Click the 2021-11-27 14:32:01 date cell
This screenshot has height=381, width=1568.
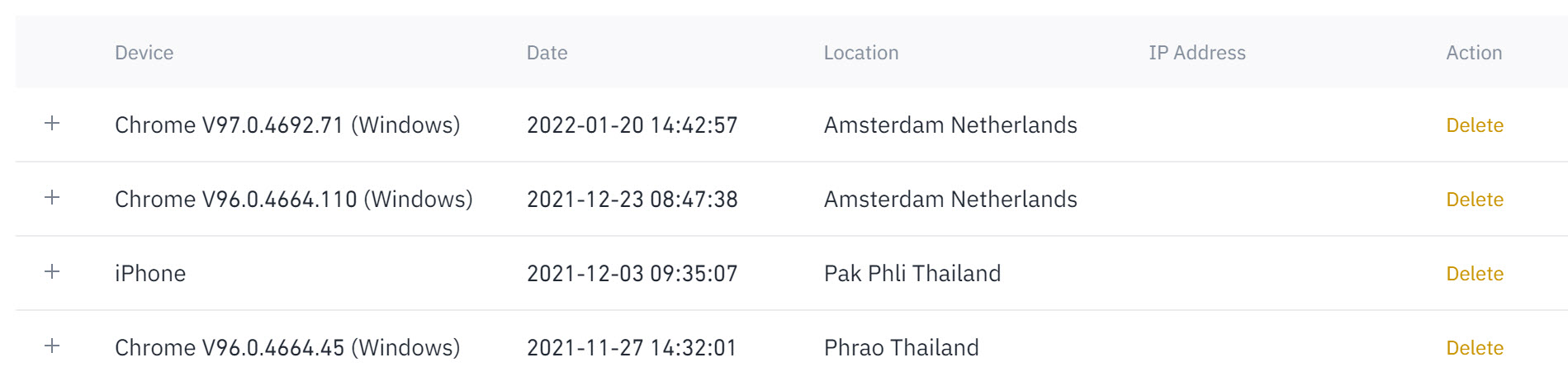pyautogui.click(x=632, y=348)
